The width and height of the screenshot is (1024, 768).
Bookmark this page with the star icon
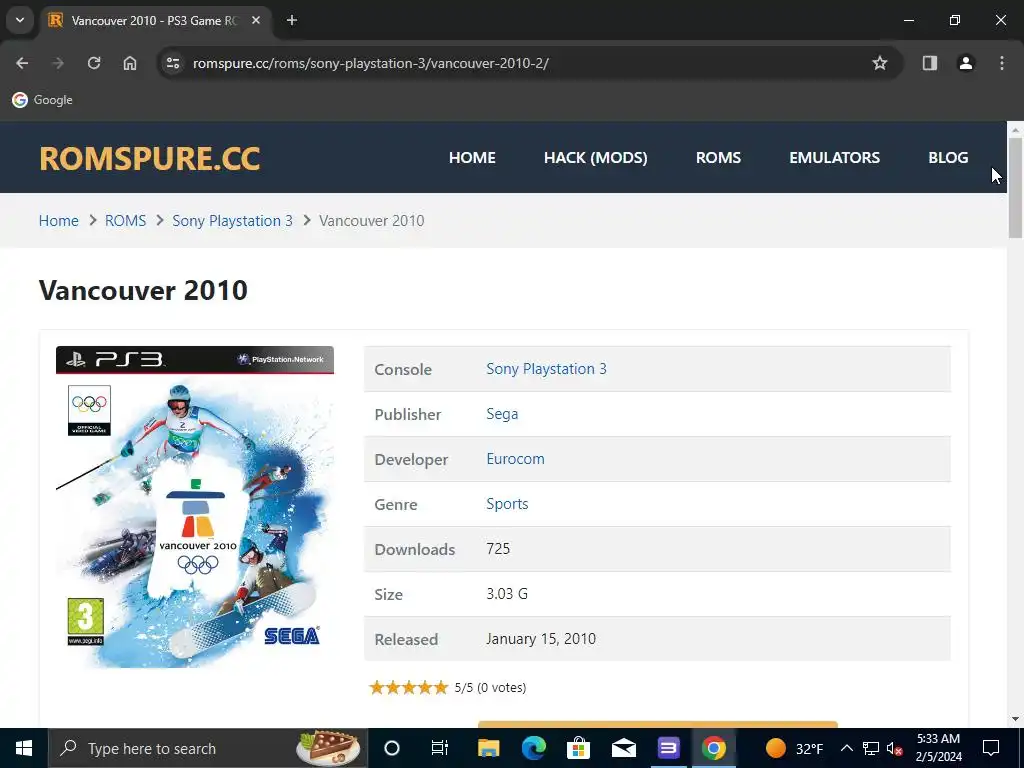coord(880,63)
